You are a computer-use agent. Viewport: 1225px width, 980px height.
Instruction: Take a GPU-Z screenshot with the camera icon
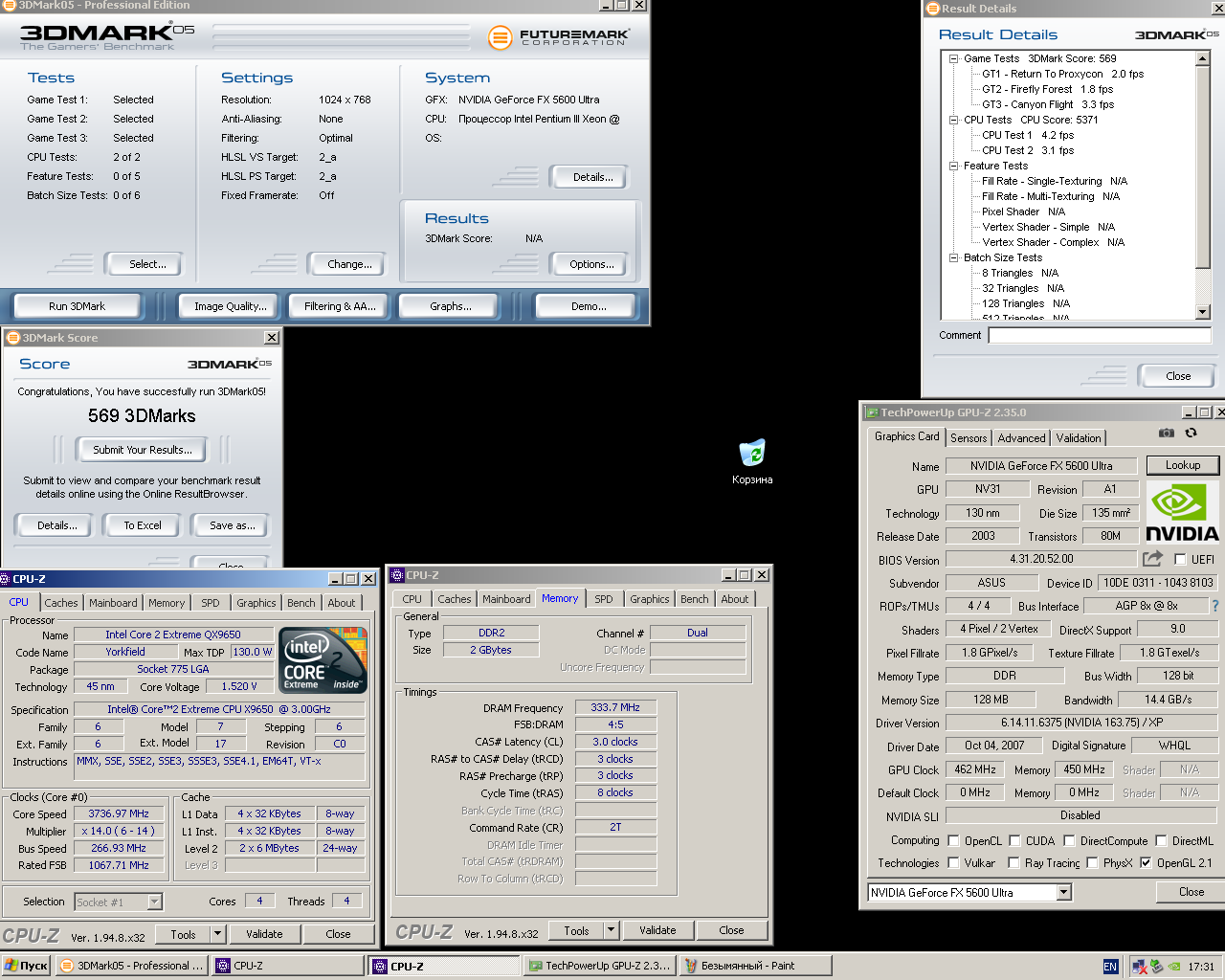[1166, 434]
